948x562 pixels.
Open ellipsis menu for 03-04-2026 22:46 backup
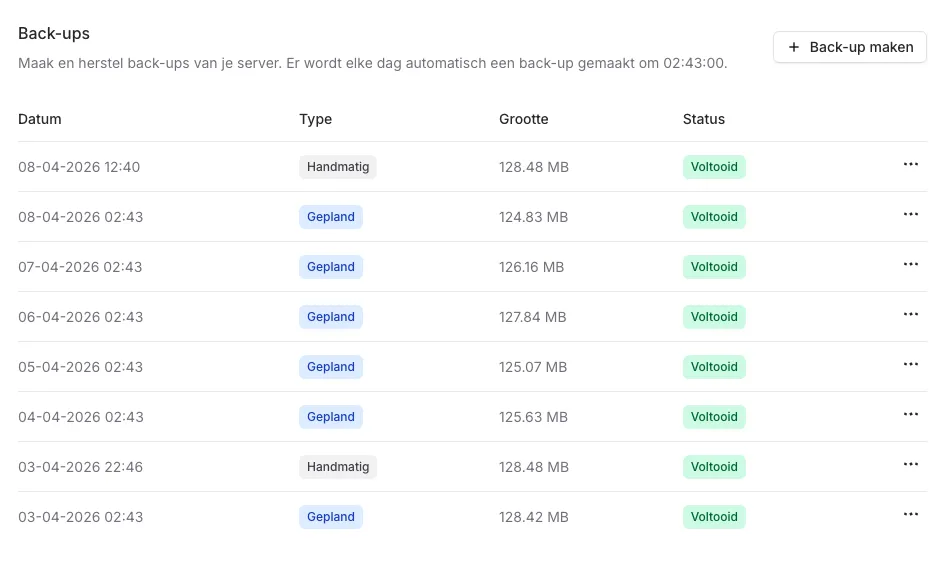[x=910, y=465]
